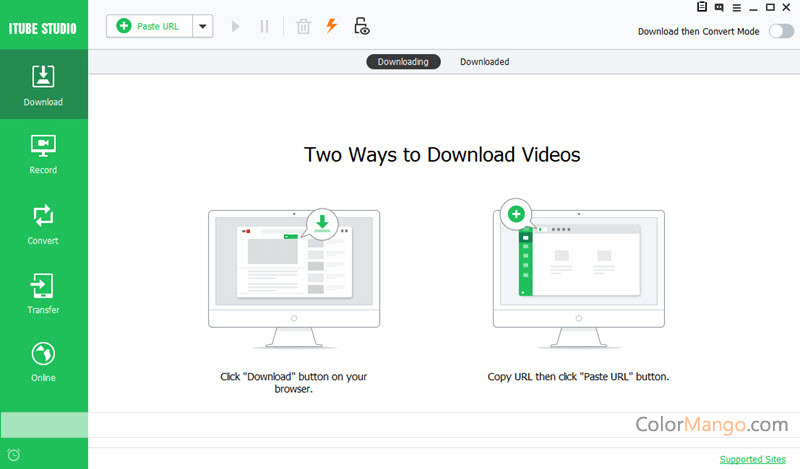The height and width of the screenshot is (469, 800).
Task: Click the Paste URL button
Action: (x=149, y=26)
